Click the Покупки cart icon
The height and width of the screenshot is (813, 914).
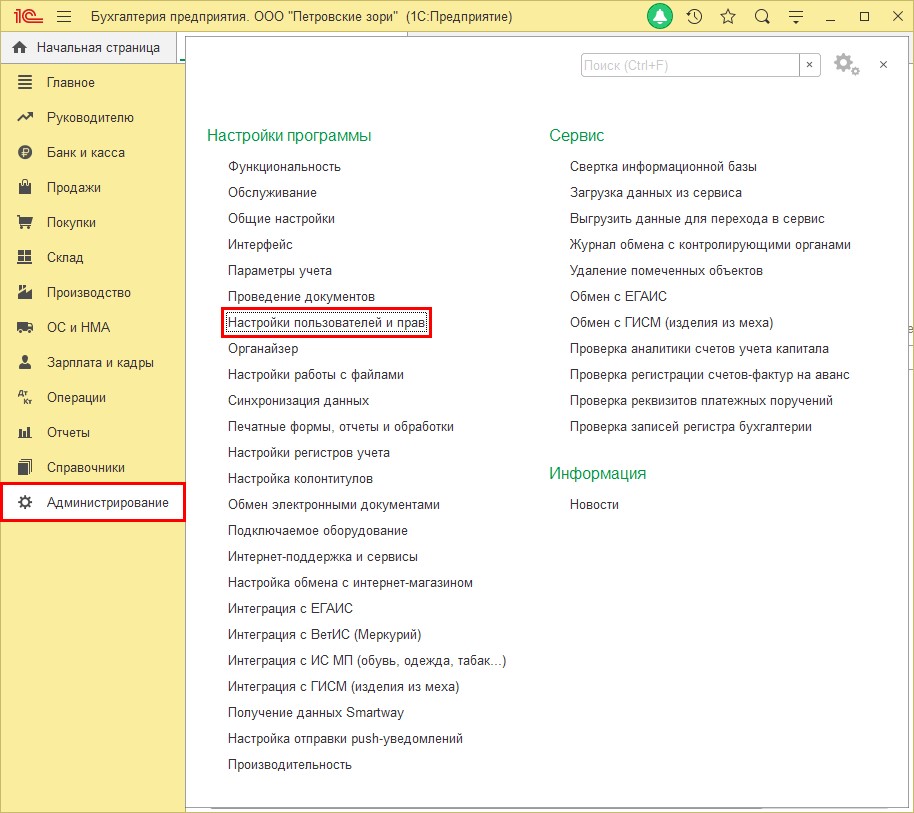[24, 222]
